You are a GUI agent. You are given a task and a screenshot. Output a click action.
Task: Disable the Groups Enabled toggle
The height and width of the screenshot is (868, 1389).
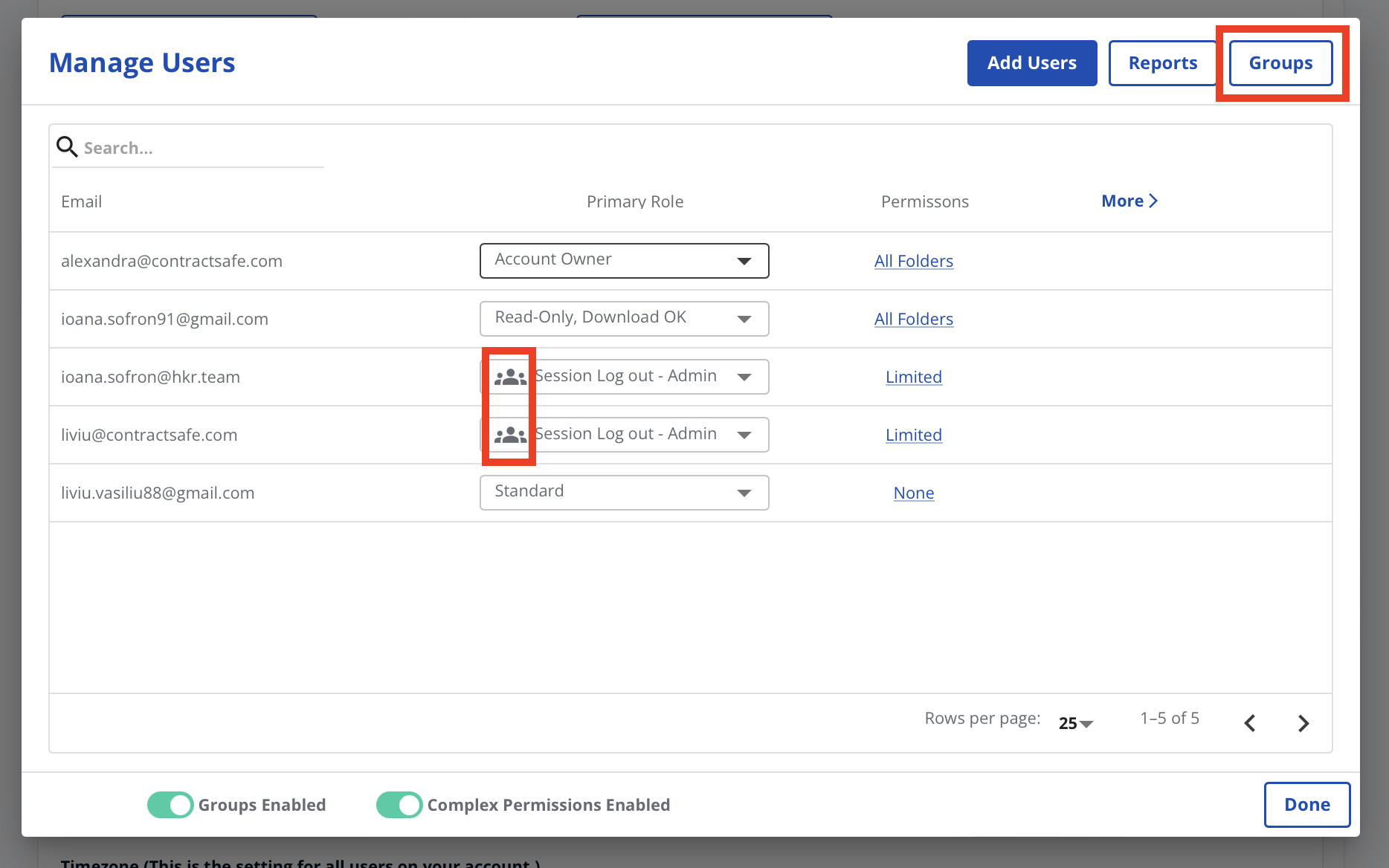pos(170,804)
